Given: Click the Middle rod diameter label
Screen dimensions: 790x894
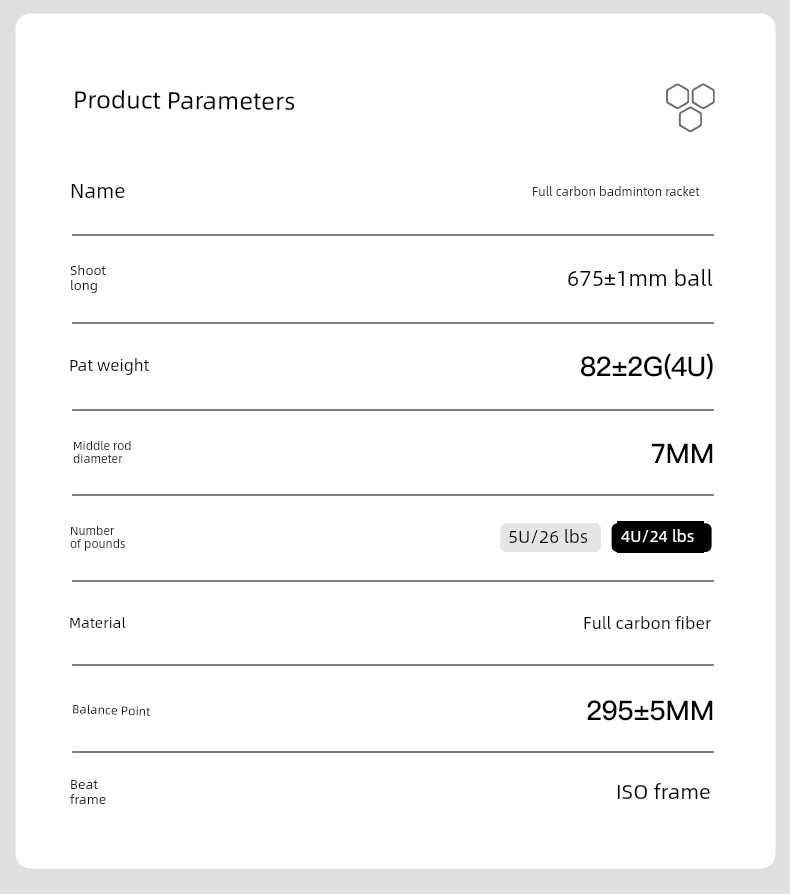Looking at the screenshot, I should (x=102, y=452).
